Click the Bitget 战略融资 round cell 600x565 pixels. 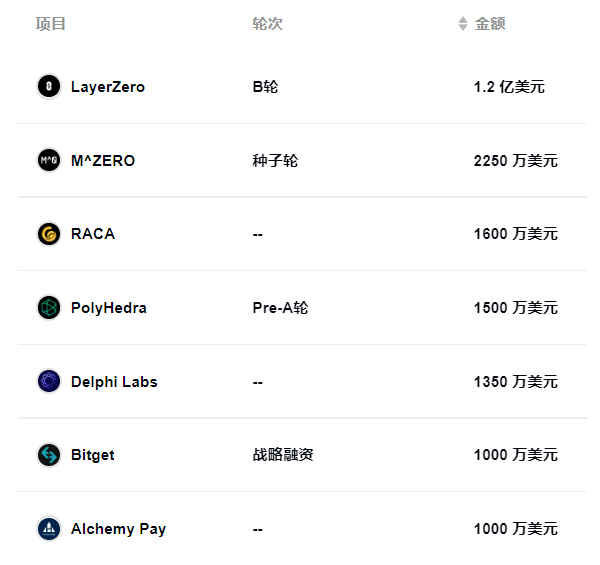[283, 455]
